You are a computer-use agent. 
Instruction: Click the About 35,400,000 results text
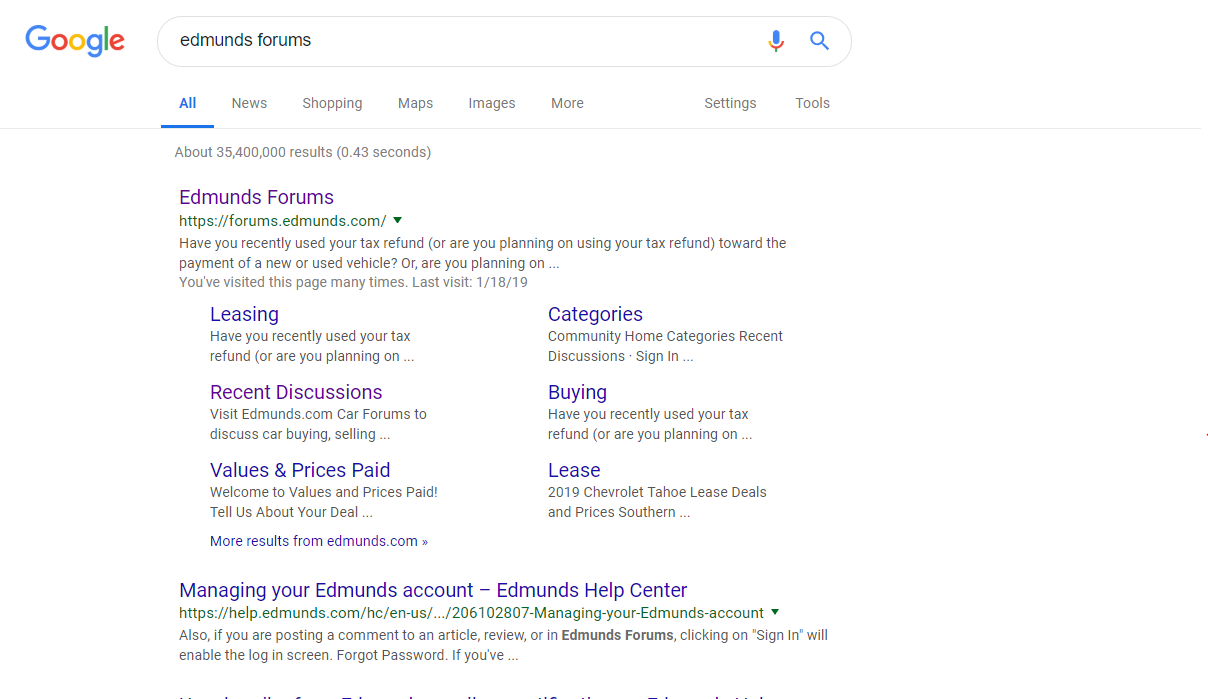point(303,152)
